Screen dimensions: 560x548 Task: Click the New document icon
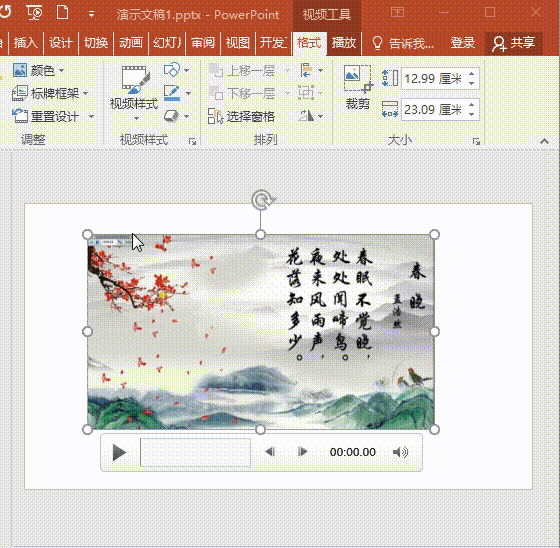point(62,13)
